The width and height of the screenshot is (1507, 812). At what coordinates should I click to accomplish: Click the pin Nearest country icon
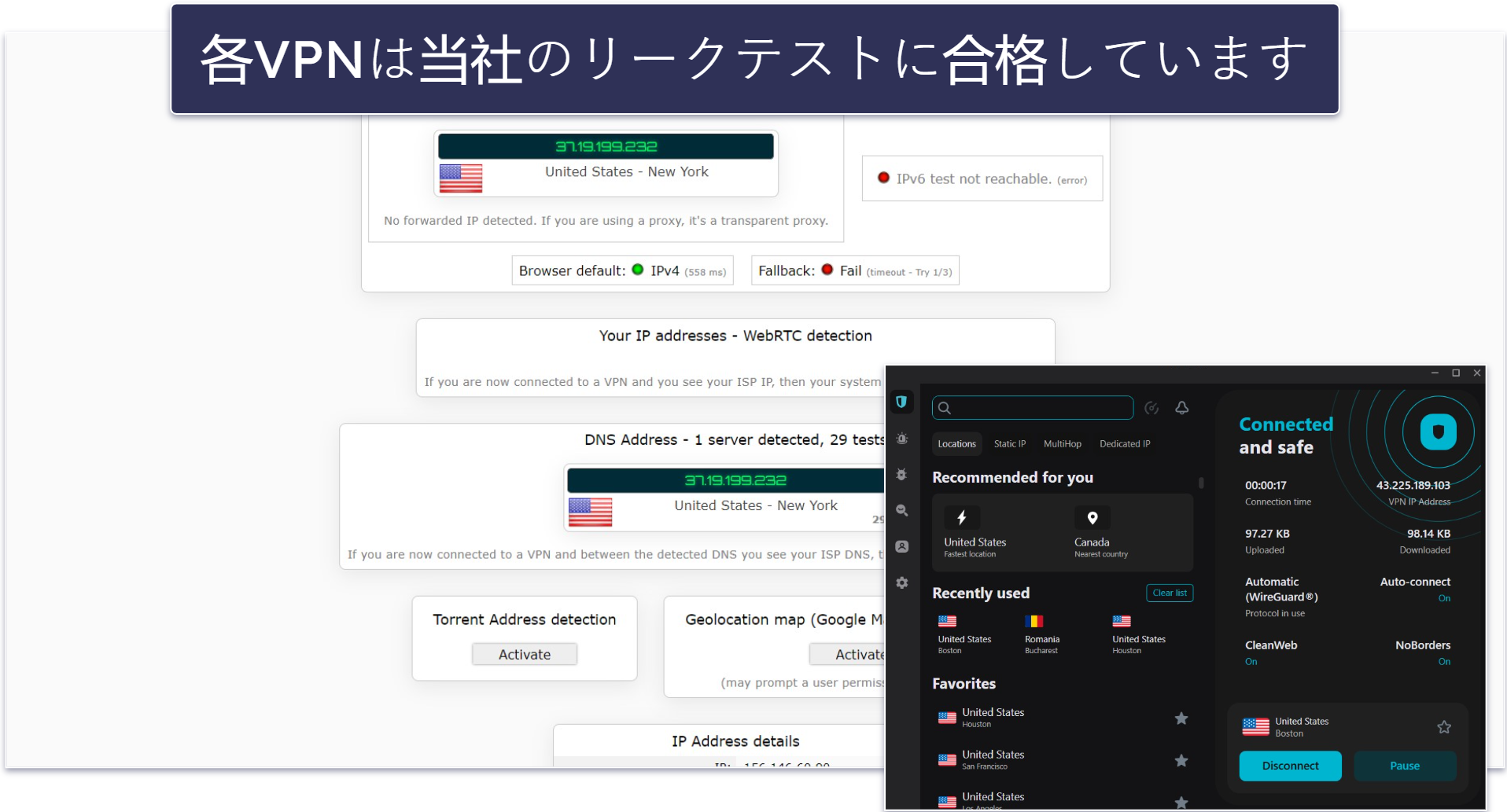1092,517
